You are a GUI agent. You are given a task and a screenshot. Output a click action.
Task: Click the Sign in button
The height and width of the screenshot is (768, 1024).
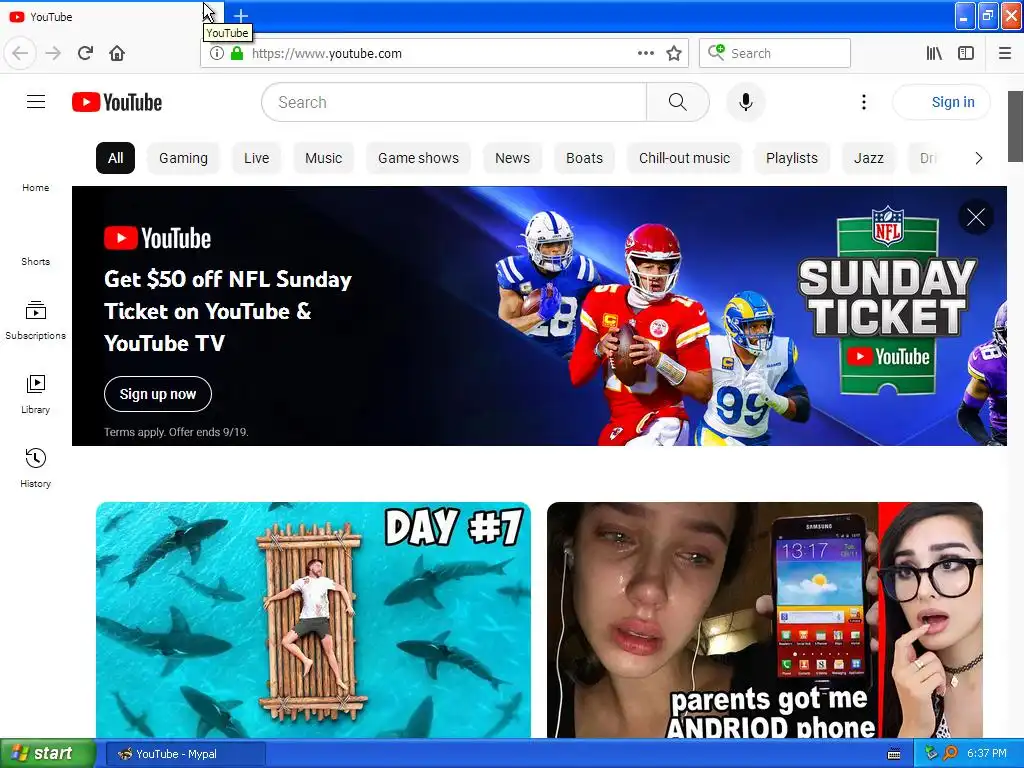tap(942, 102)
